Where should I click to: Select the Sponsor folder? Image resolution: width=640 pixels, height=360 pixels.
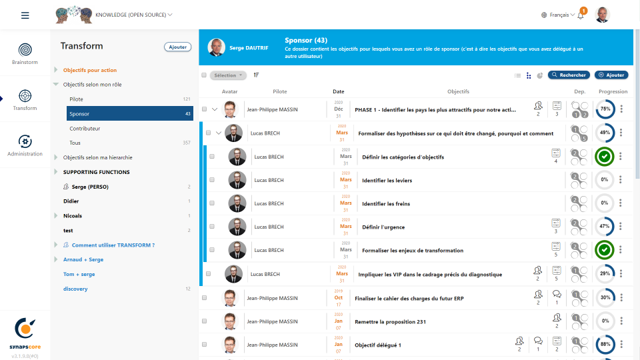(x=130, y=113)
